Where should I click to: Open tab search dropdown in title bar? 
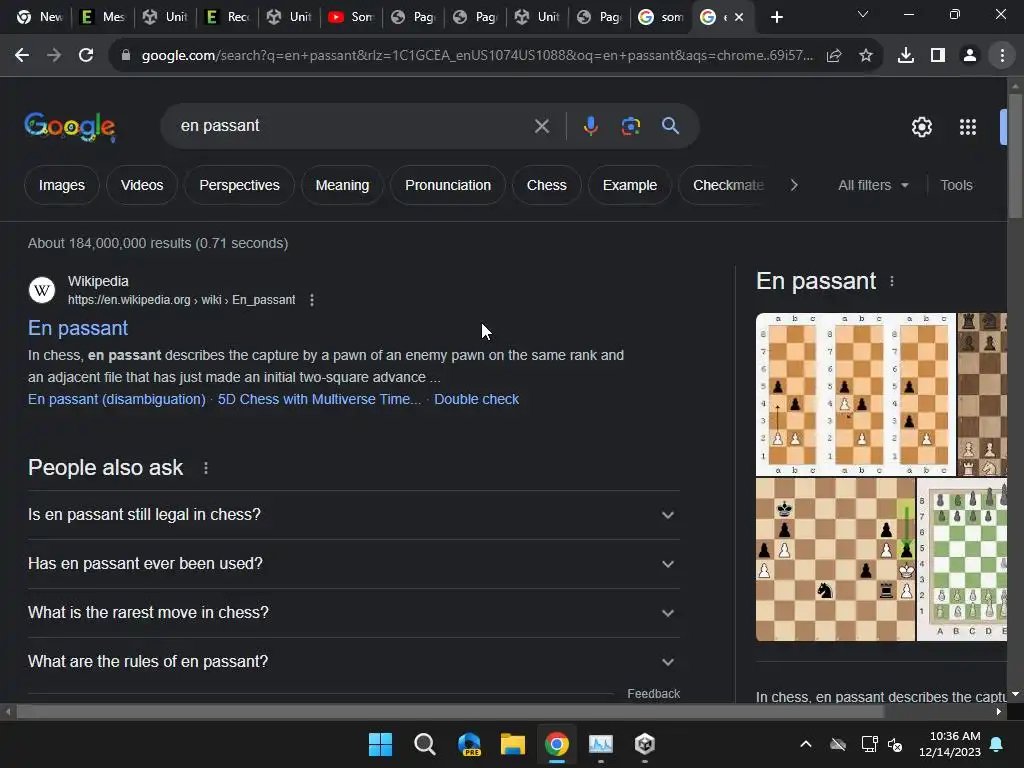point(863,14)
